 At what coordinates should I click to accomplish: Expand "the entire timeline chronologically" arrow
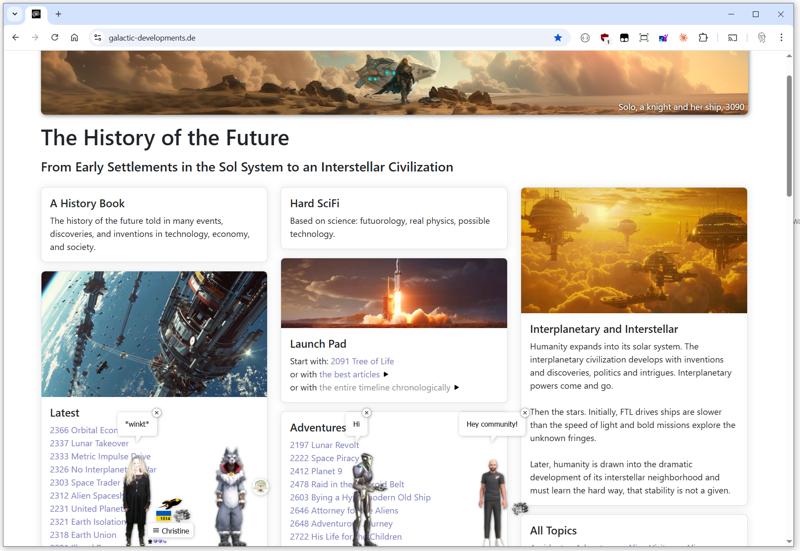(x=457, y=387)
